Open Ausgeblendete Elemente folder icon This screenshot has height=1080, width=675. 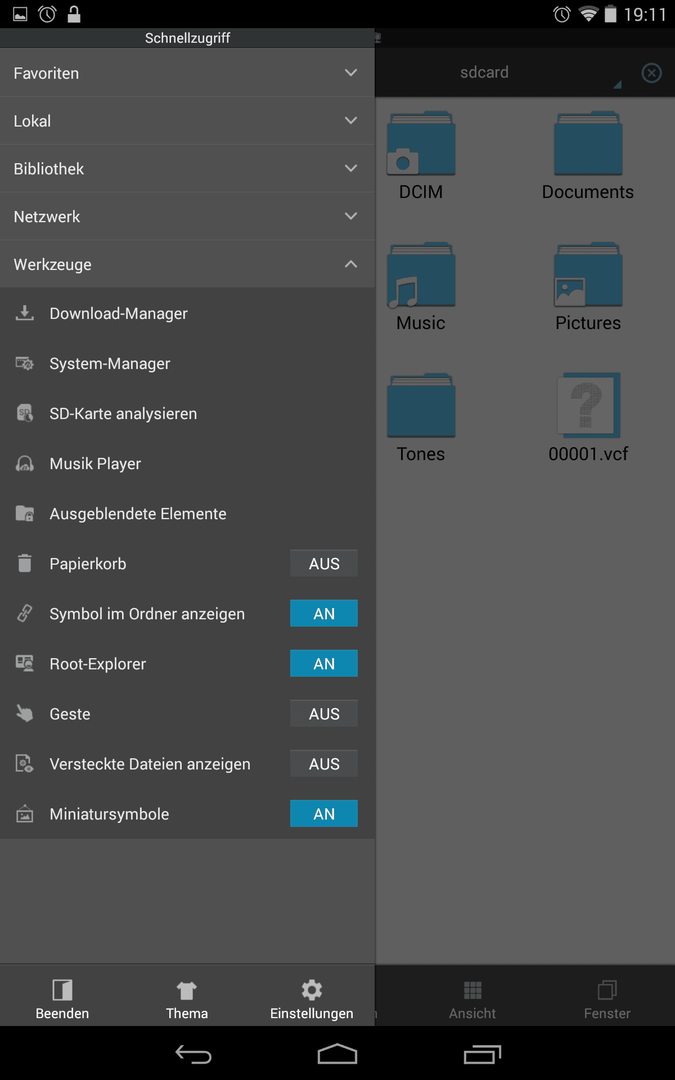pos(25,514)
